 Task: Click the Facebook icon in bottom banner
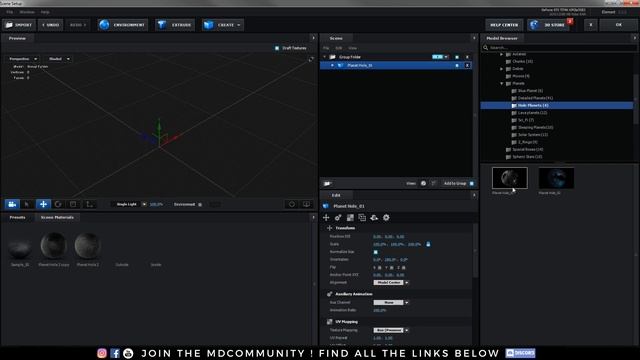[115, 353]
